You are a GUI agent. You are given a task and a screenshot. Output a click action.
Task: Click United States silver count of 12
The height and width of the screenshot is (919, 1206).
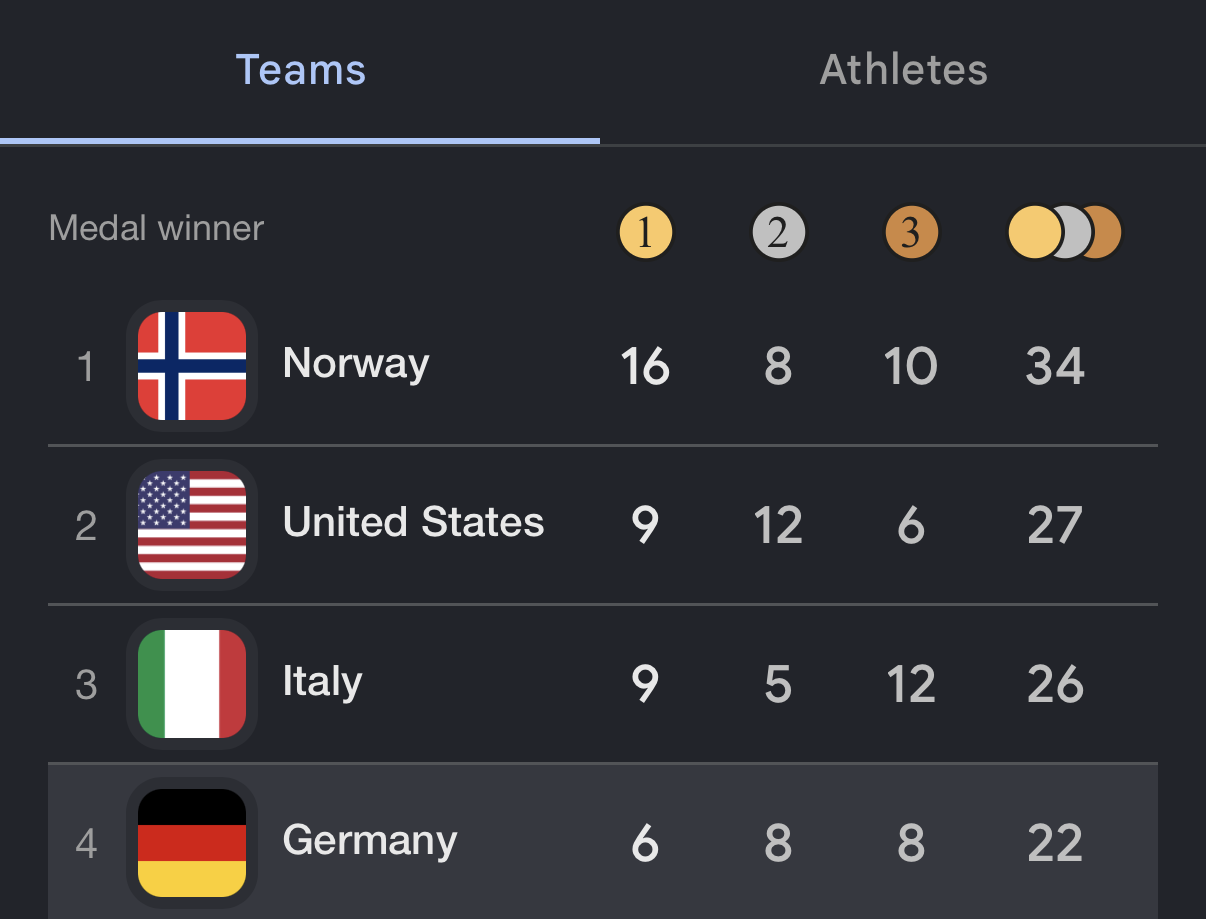778,525
